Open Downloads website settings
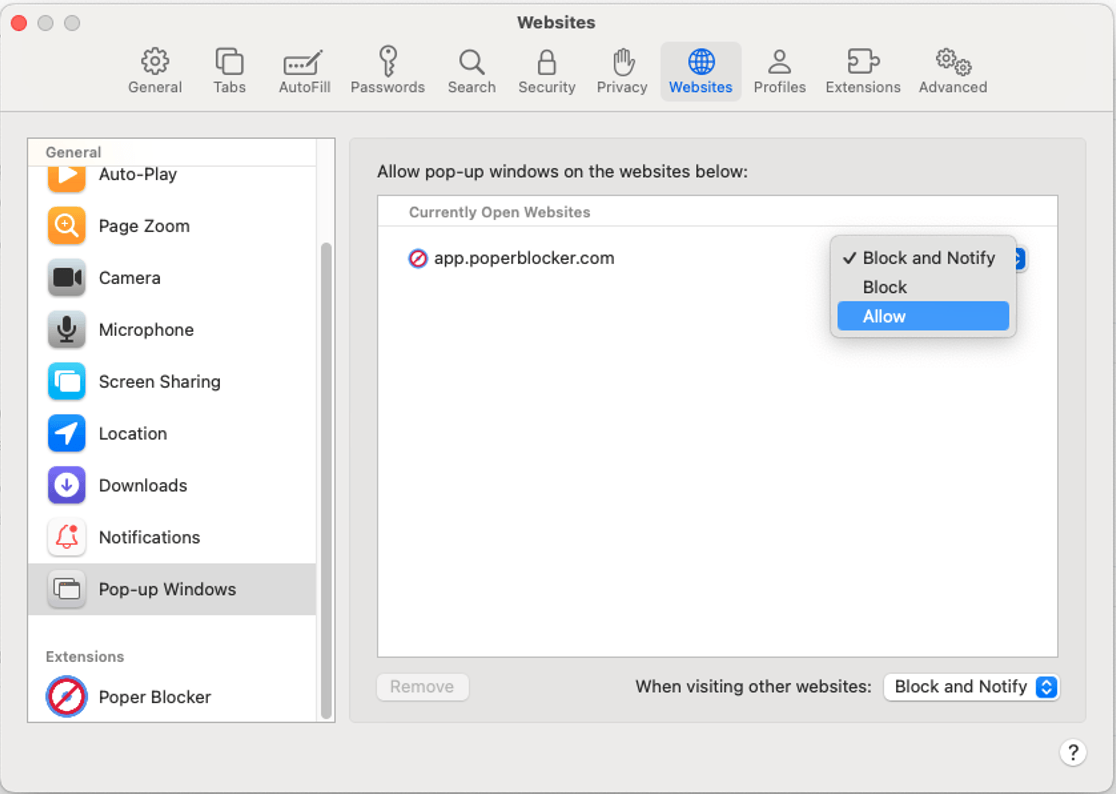The height and width of the screenshot is (794, 1116). click(65, 485)
